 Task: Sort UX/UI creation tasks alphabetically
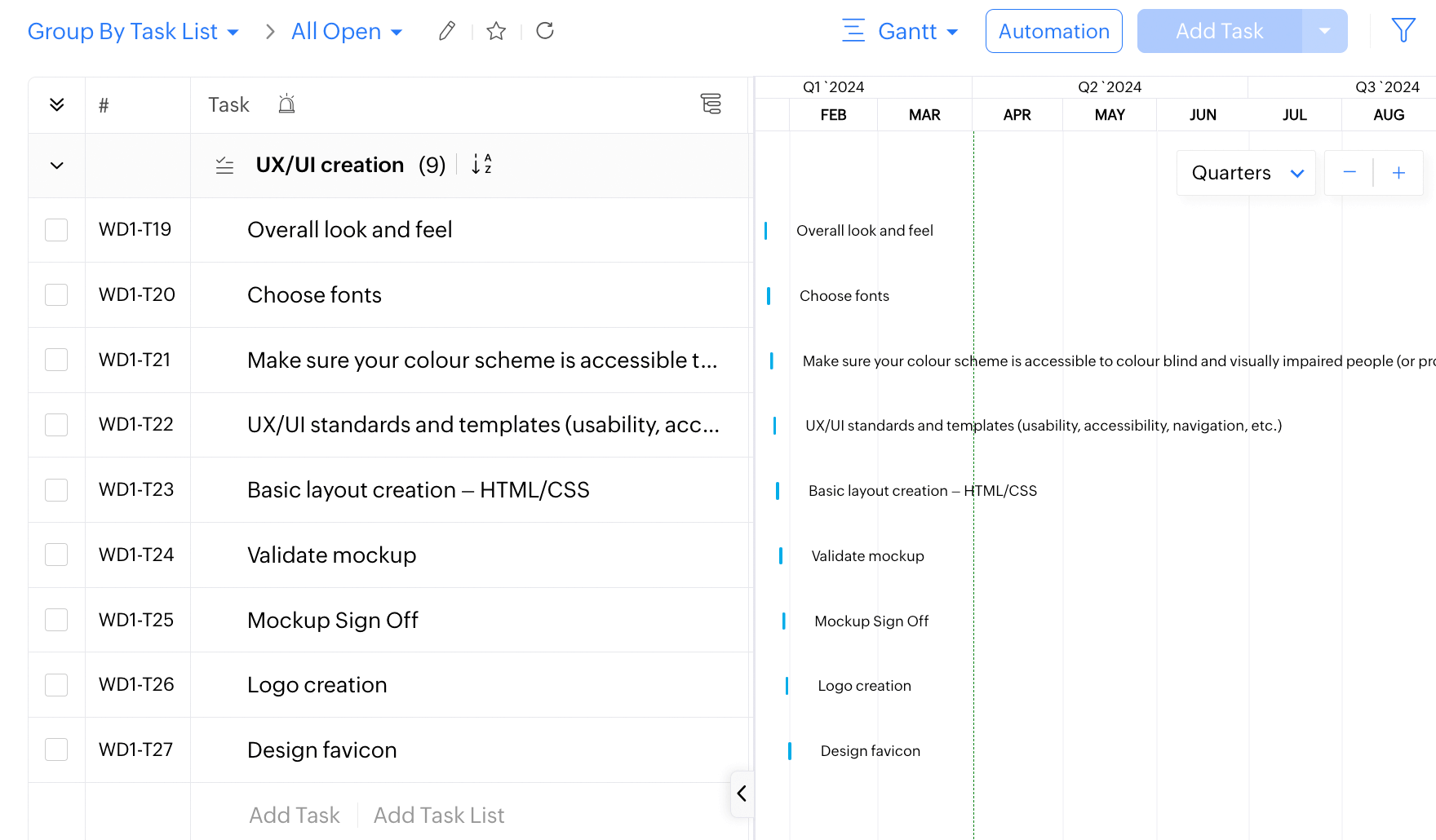[481, 165]
